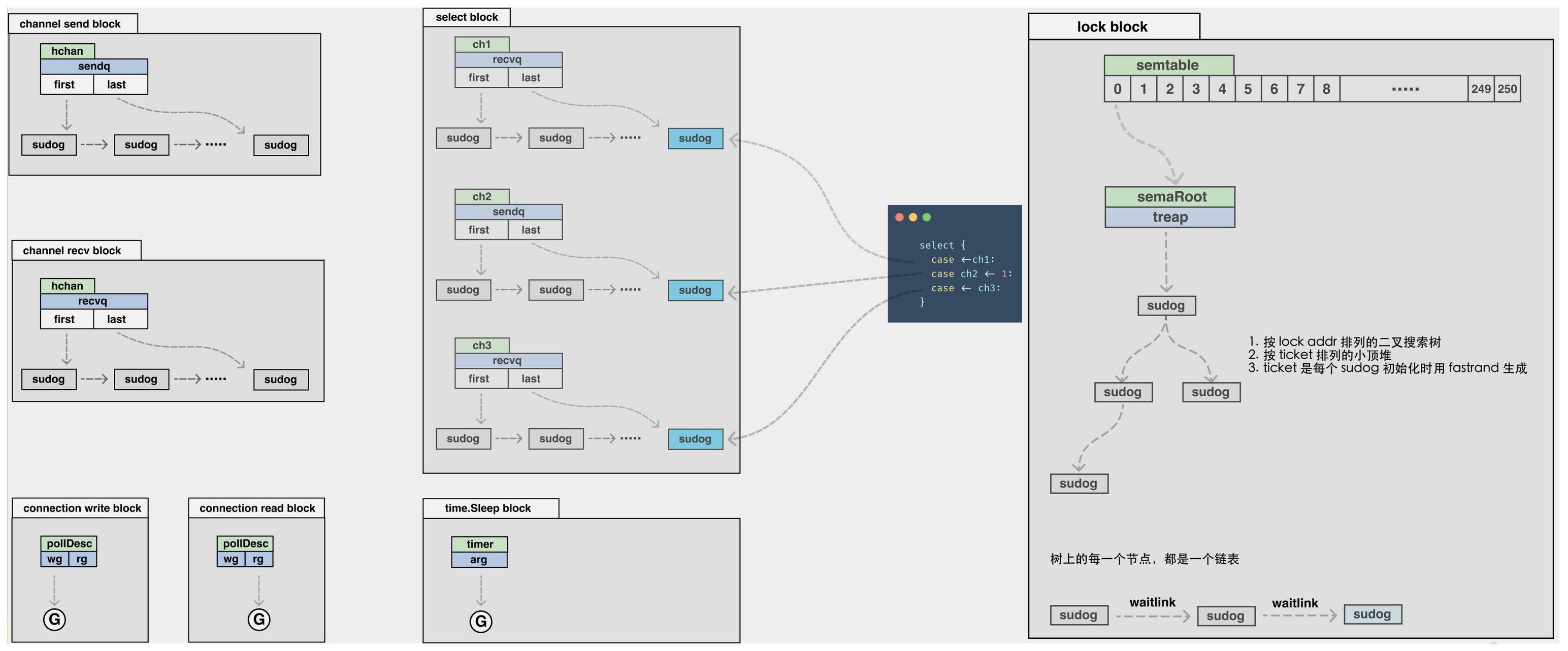
Task: Click the G circle in connection read block
Action: [x=258, y=620]
